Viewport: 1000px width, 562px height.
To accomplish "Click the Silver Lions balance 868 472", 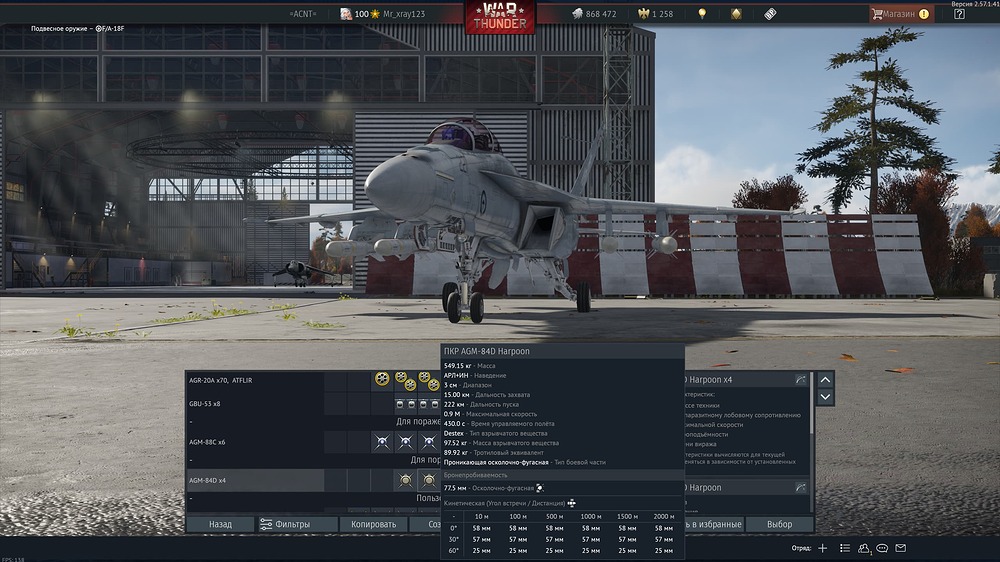I will click(594, 14).
